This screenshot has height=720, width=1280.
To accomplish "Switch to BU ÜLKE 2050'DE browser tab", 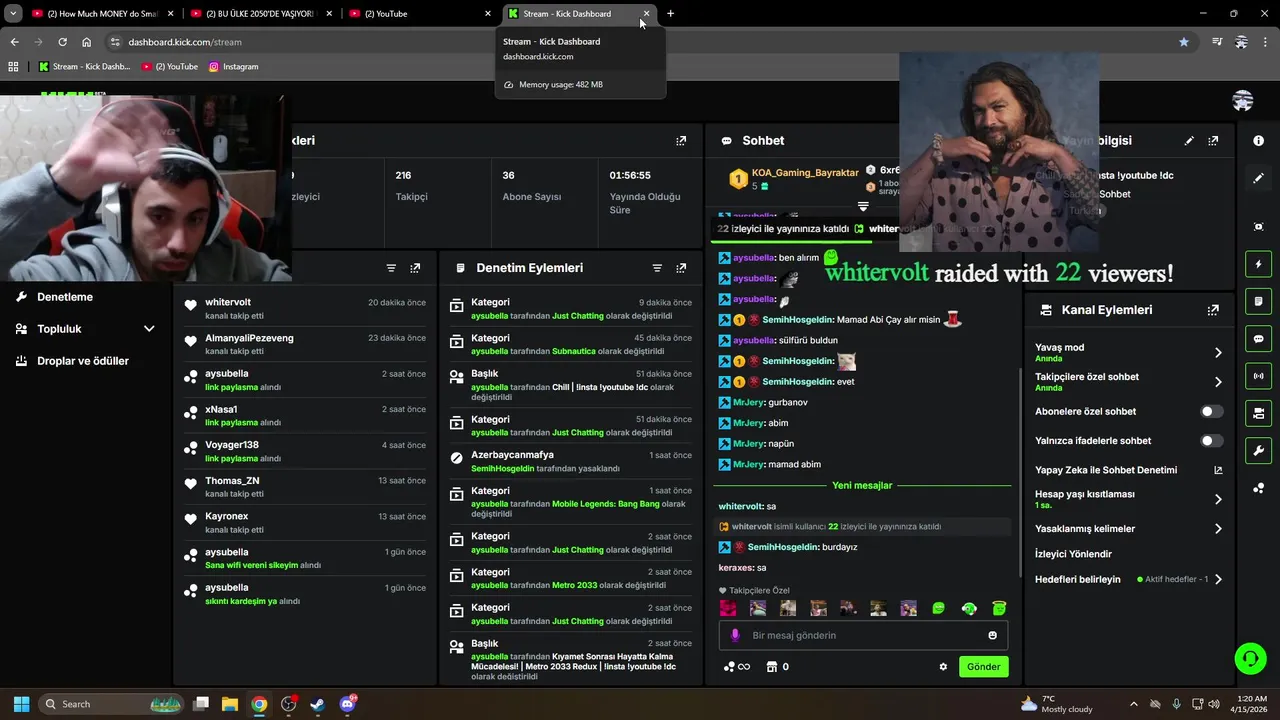I will [261, 14].
